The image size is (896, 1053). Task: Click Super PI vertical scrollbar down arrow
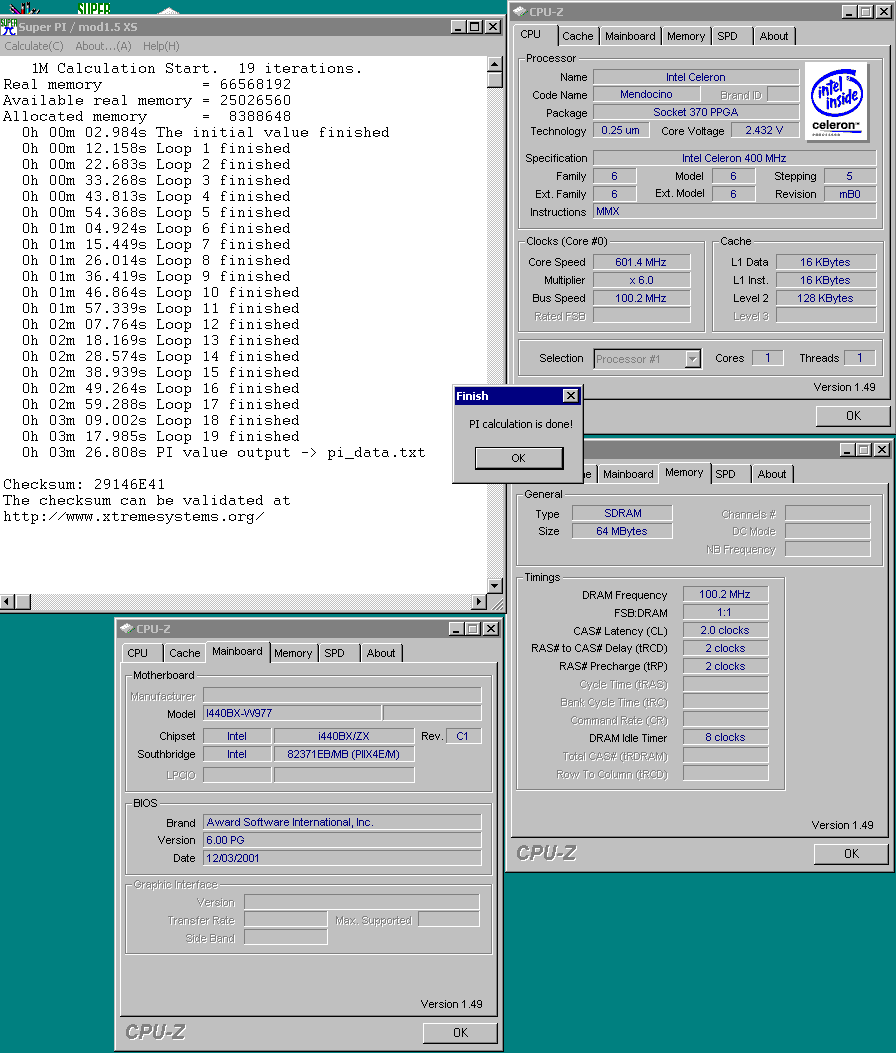pyautogui.click(x=495, y=586)
